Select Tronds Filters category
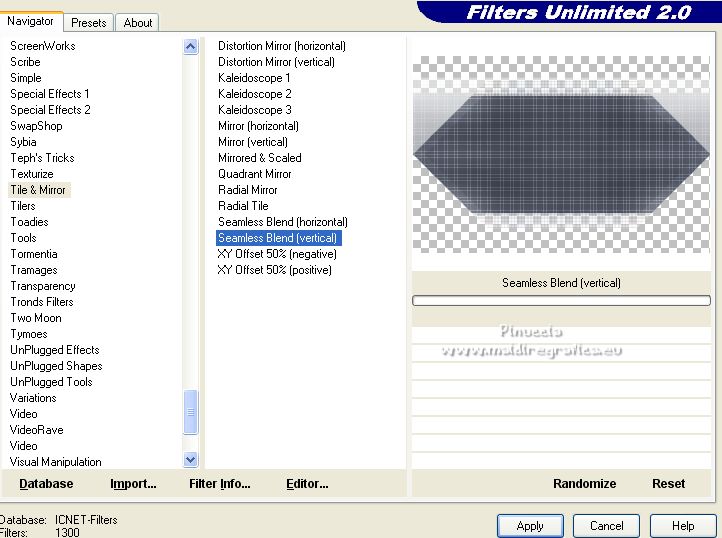The image size is (722, 538). 42,302
